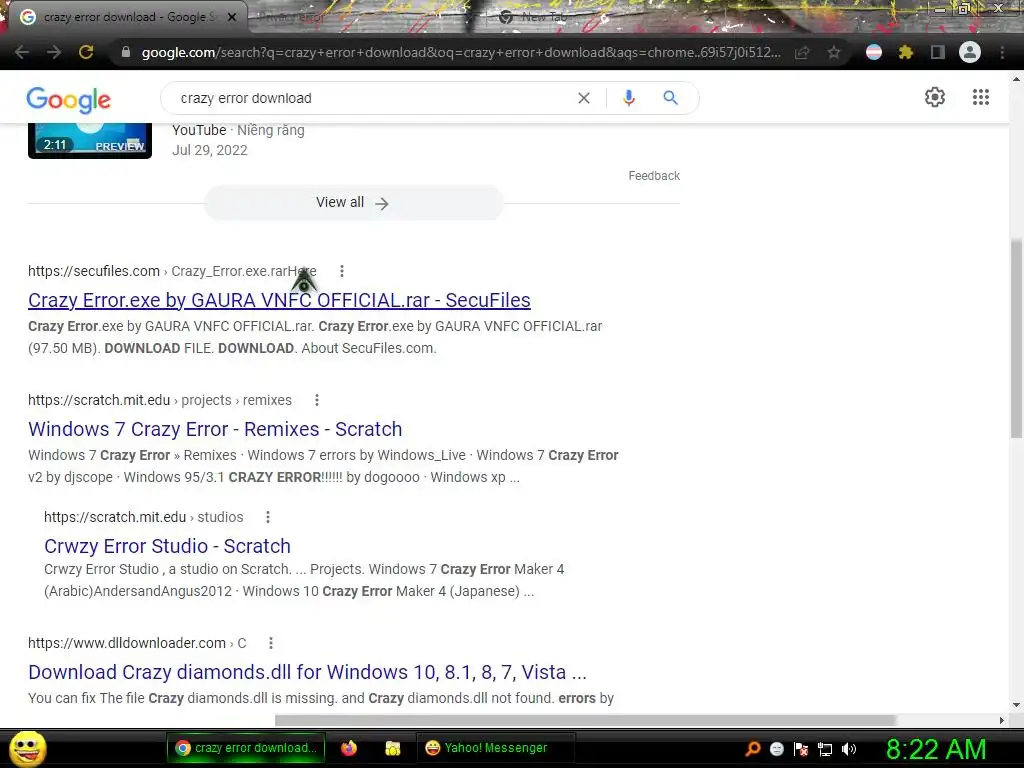Screen dimensions: 1024x768
Task: Open more options for secufiles.com result
Action: [x=342, y=271]
